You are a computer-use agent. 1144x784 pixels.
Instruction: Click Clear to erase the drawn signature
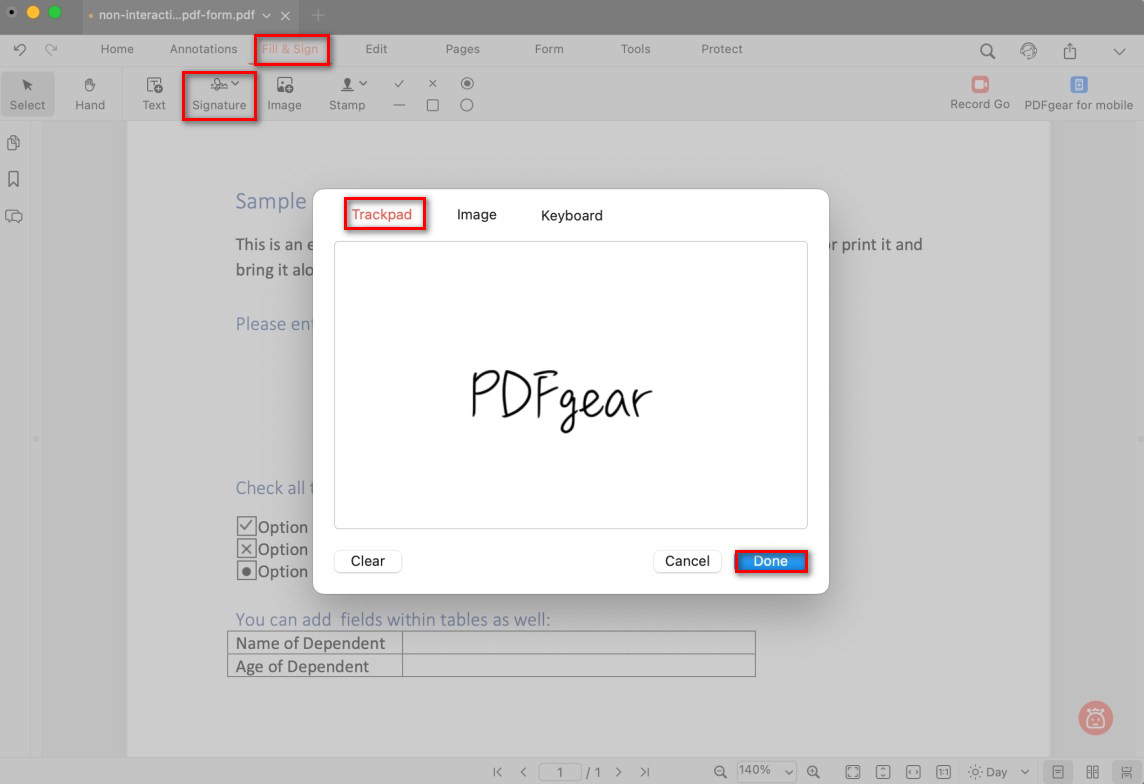367,561
